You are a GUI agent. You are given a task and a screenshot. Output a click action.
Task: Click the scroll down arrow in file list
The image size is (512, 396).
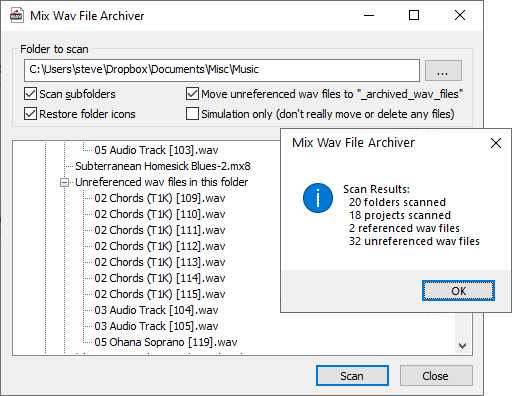point(462,346)
